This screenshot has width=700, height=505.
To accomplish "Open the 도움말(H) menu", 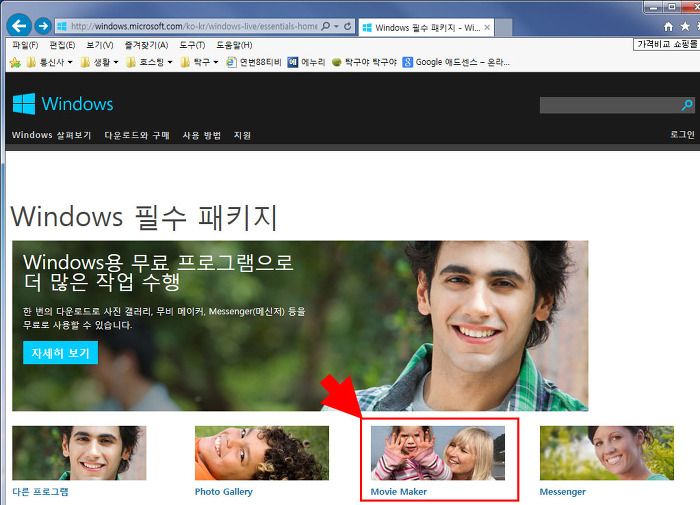I will 234,45.
